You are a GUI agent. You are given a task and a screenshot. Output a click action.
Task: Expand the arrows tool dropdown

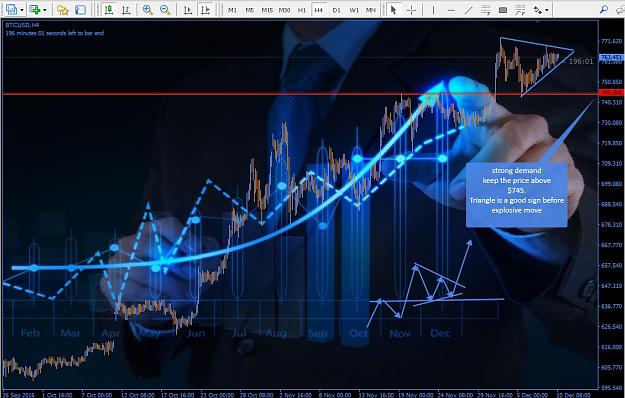point(546,10)
